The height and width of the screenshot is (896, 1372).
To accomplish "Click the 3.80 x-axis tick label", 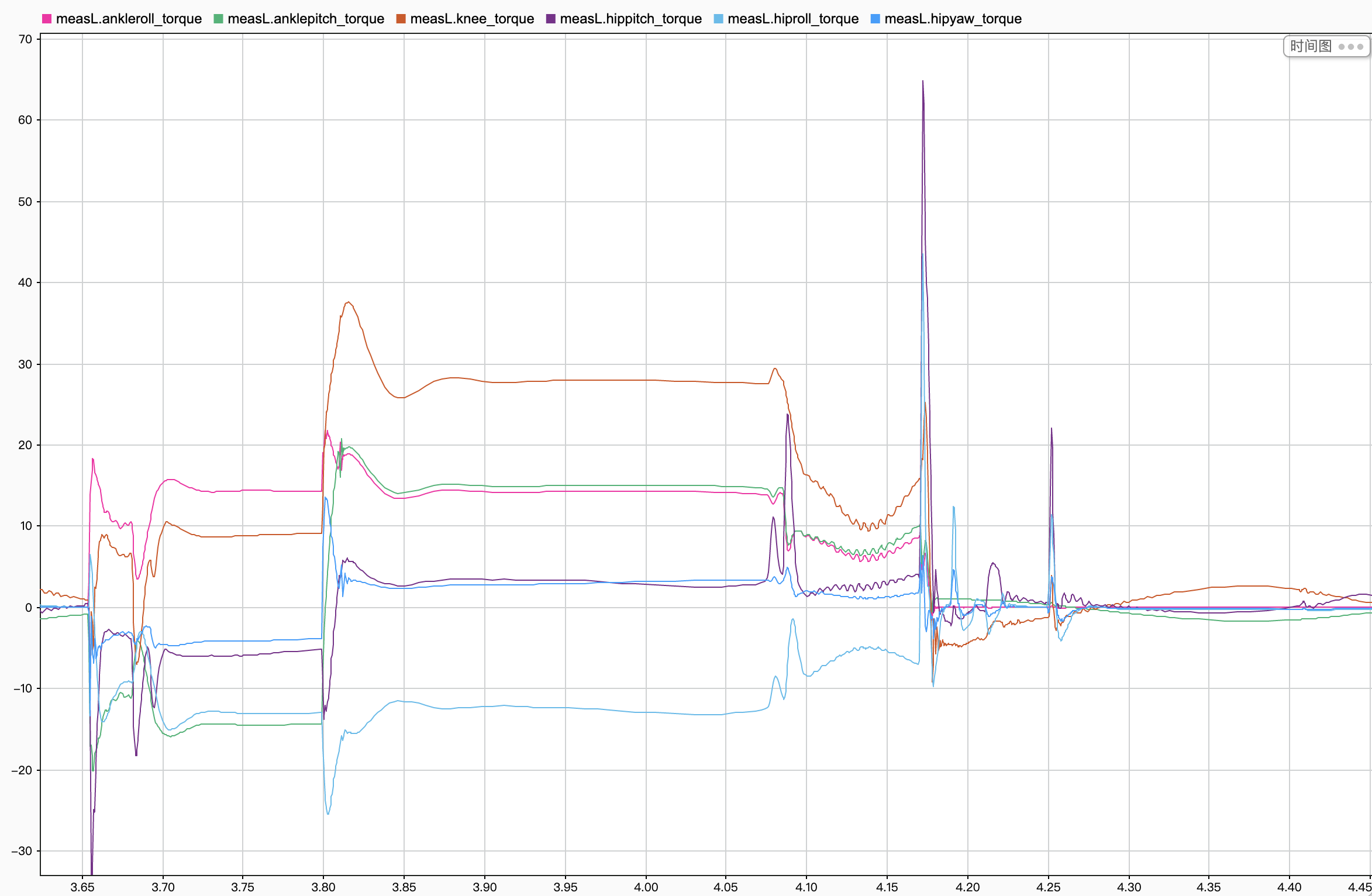I will (x=323, y=887).
